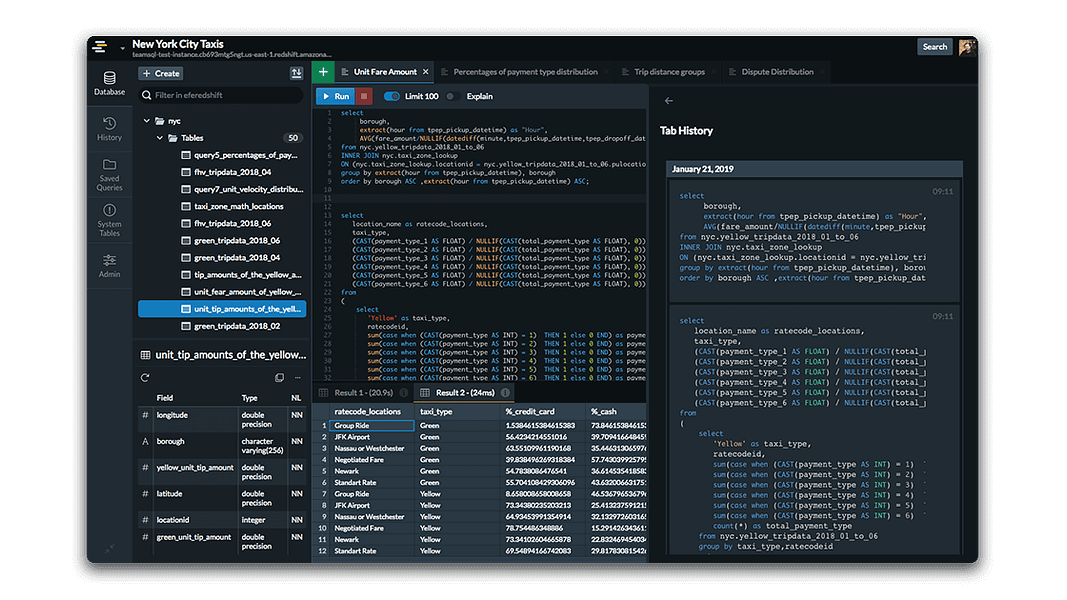The height and width of the screenshot is (600, 1067).
Task: Click the info icon on Result 1 tab
Action: 404,393
